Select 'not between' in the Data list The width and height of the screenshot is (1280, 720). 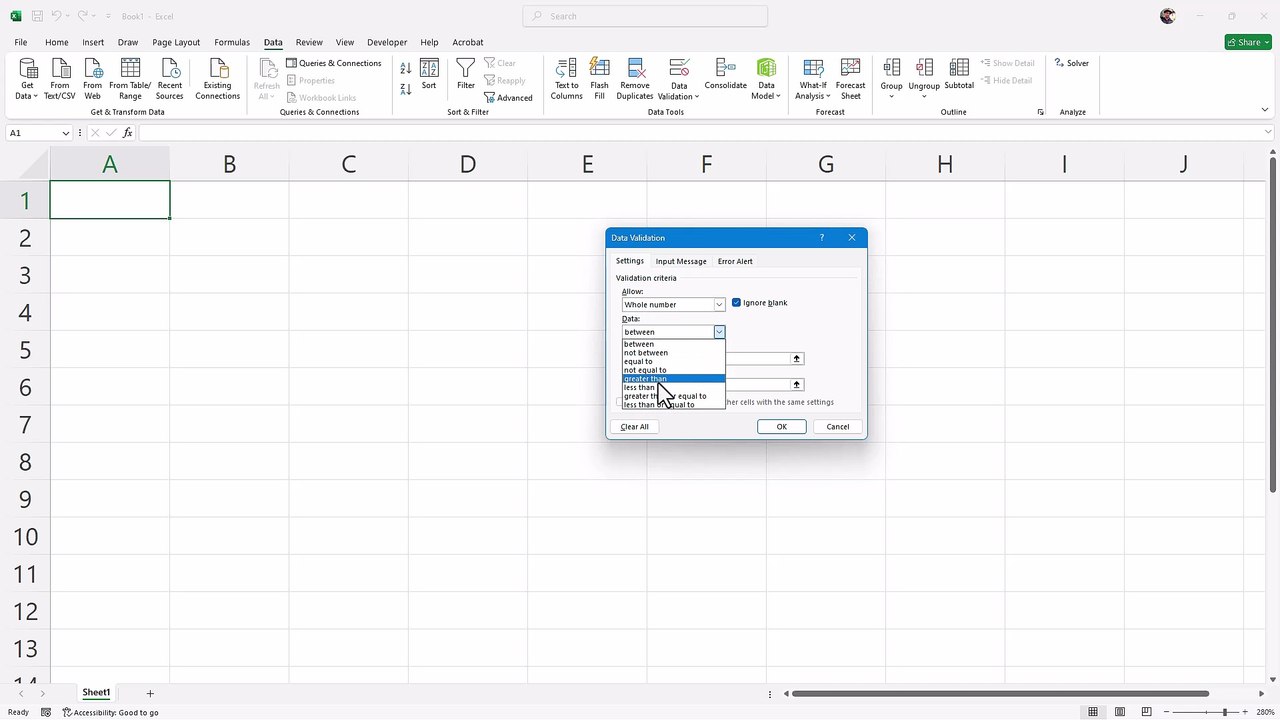pos(673,353)
